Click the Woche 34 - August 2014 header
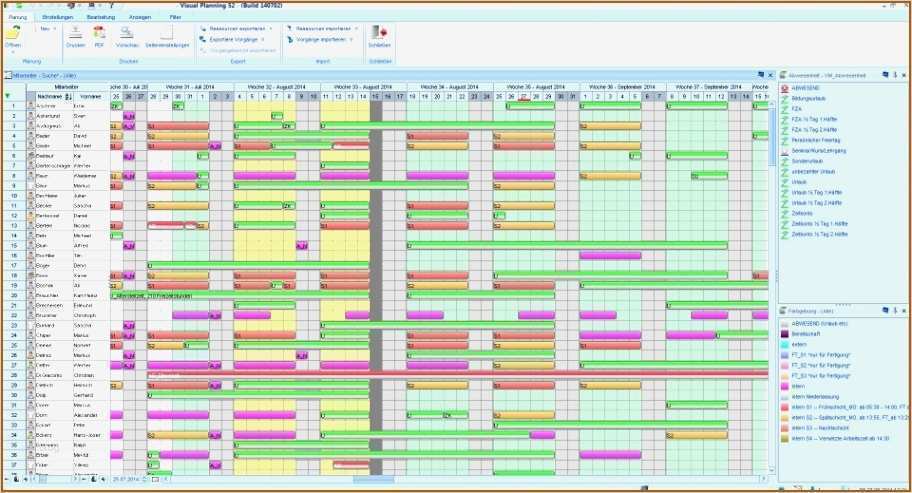Image resolution: width=912 pixels, height=493 pixels. (x=450, y=87)
